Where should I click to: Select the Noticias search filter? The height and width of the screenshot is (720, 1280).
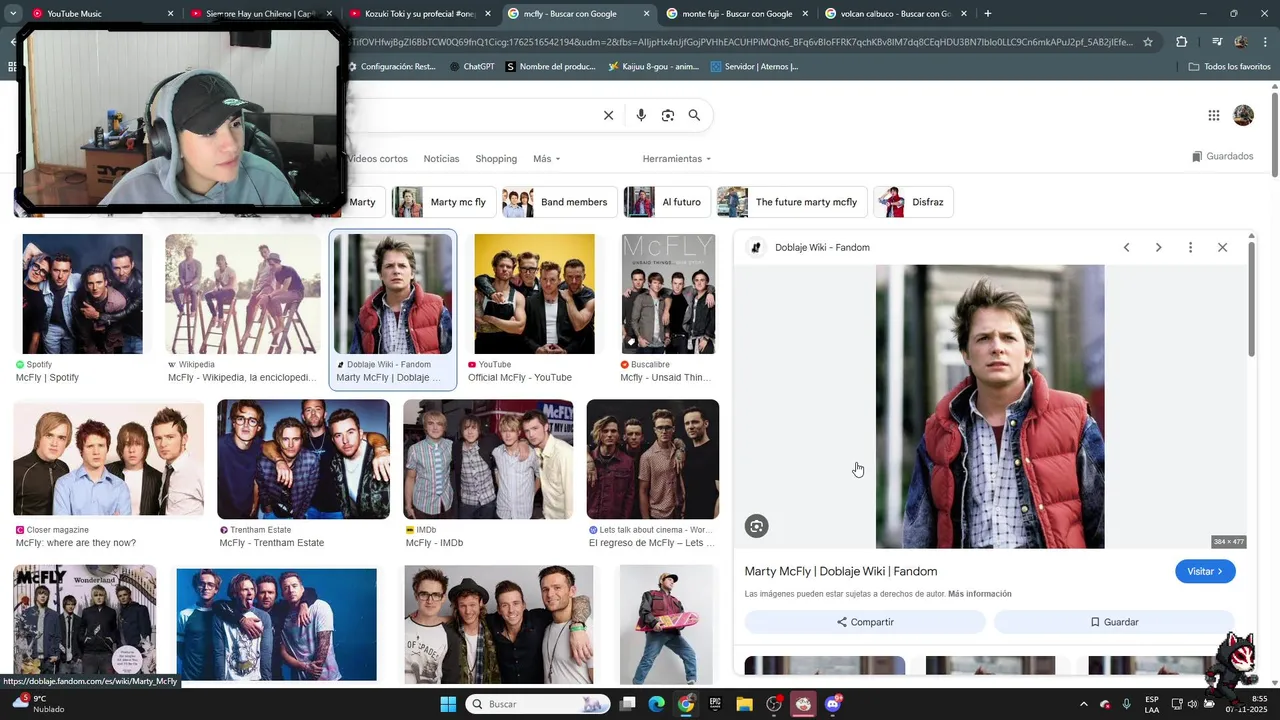point(441,159)
